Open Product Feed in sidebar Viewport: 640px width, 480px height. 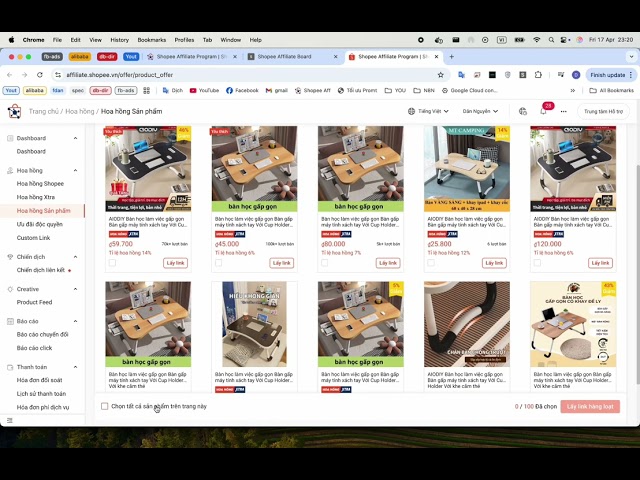(34, 302)
